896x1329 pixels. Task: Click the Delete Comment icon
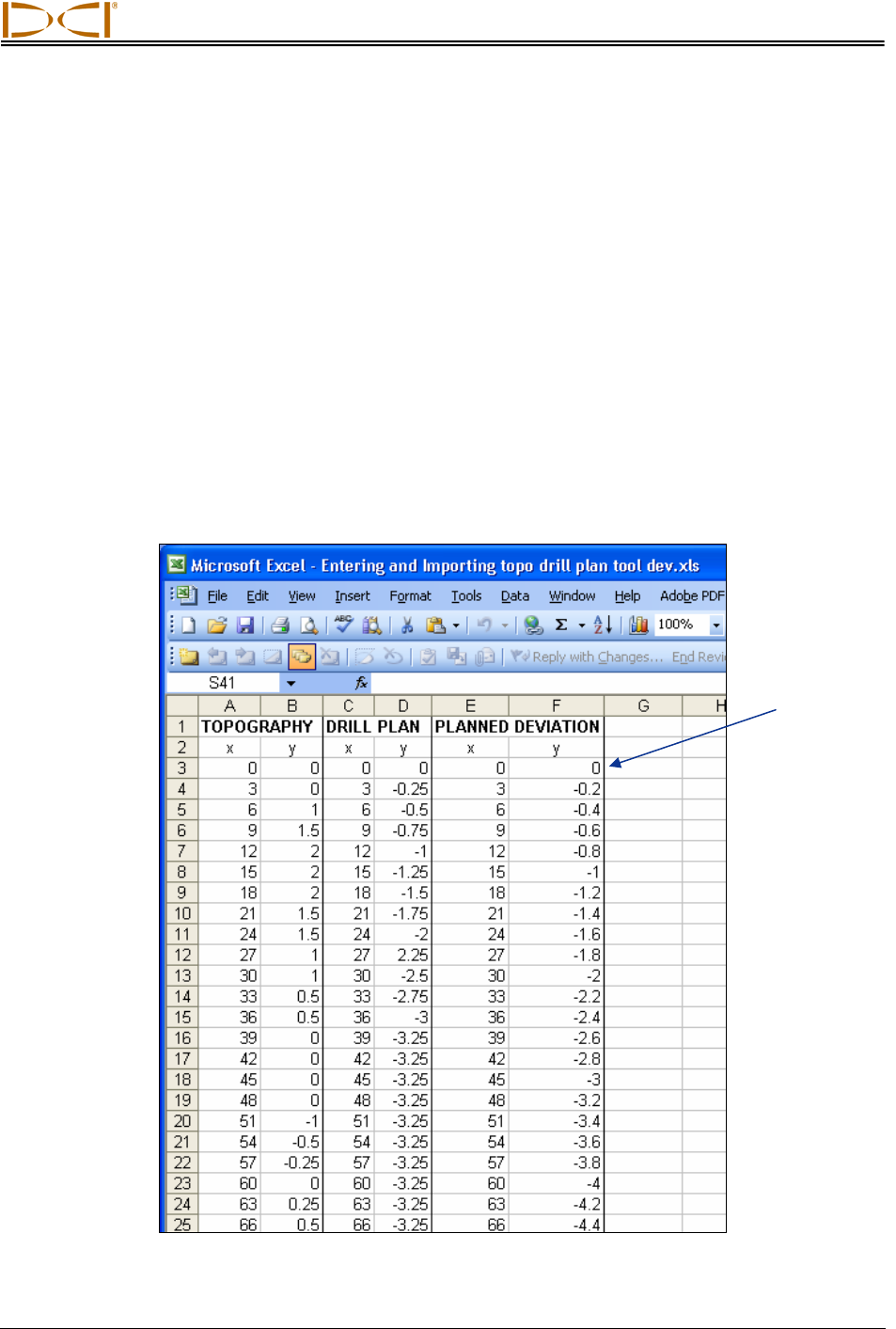click(x=330, y=657)
